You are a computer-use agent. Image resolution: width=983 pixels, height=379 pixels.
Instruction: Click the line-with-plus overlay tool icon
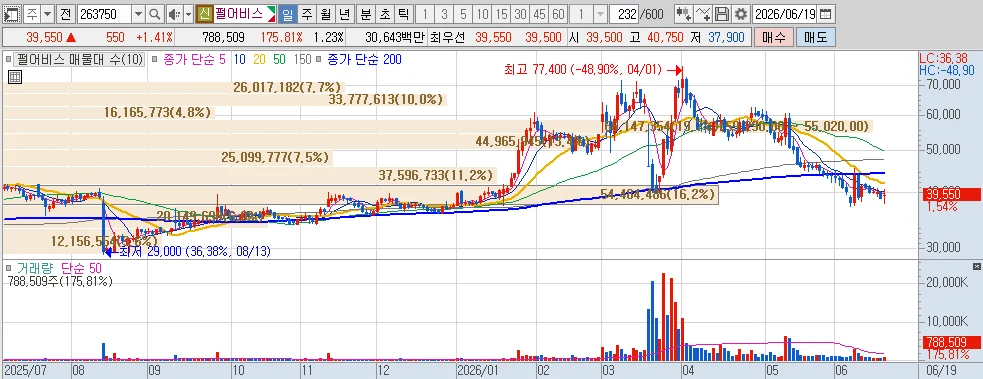tap(703, 13)
